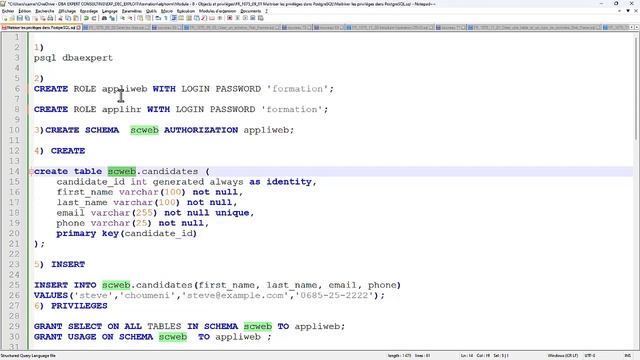Click the 'Windows (CR LF)' status bar entry
640x360 pixels.
[x=563, y=356]
